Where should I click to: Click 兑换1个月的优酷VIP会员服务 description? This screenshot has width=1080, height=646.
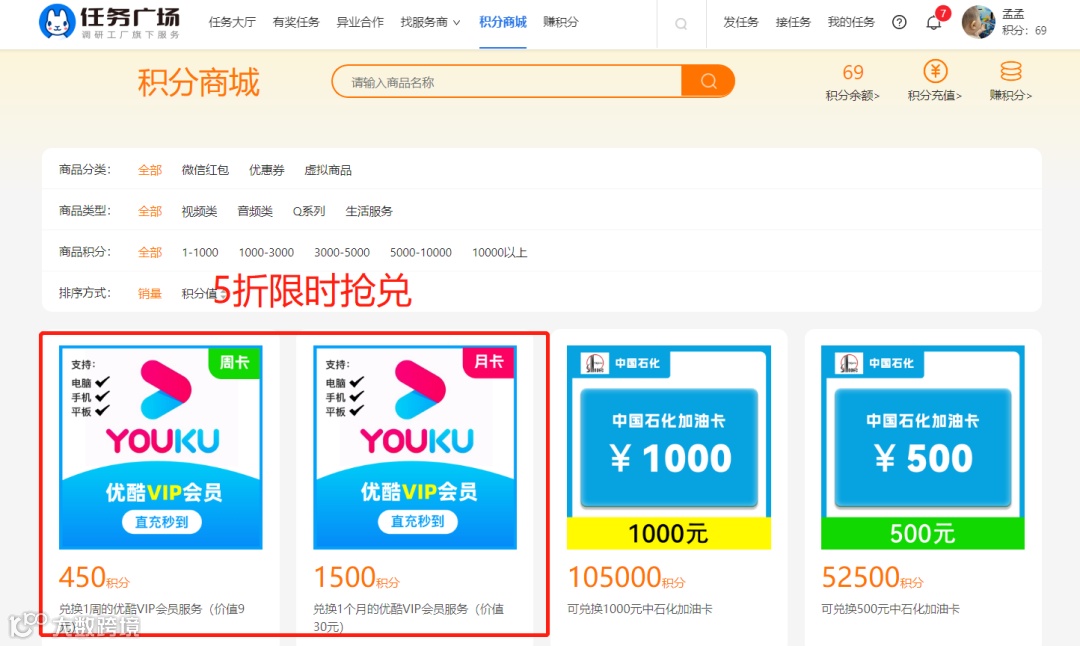tap(408, 618)
